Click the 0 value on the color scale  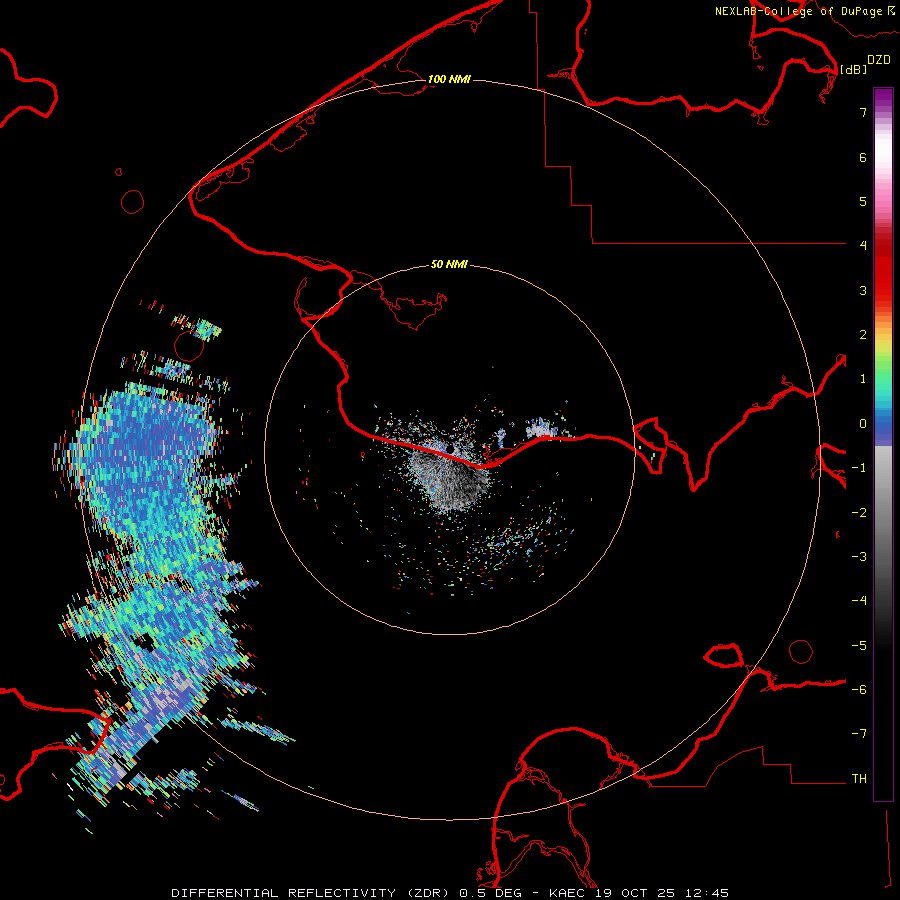point(863,424)
